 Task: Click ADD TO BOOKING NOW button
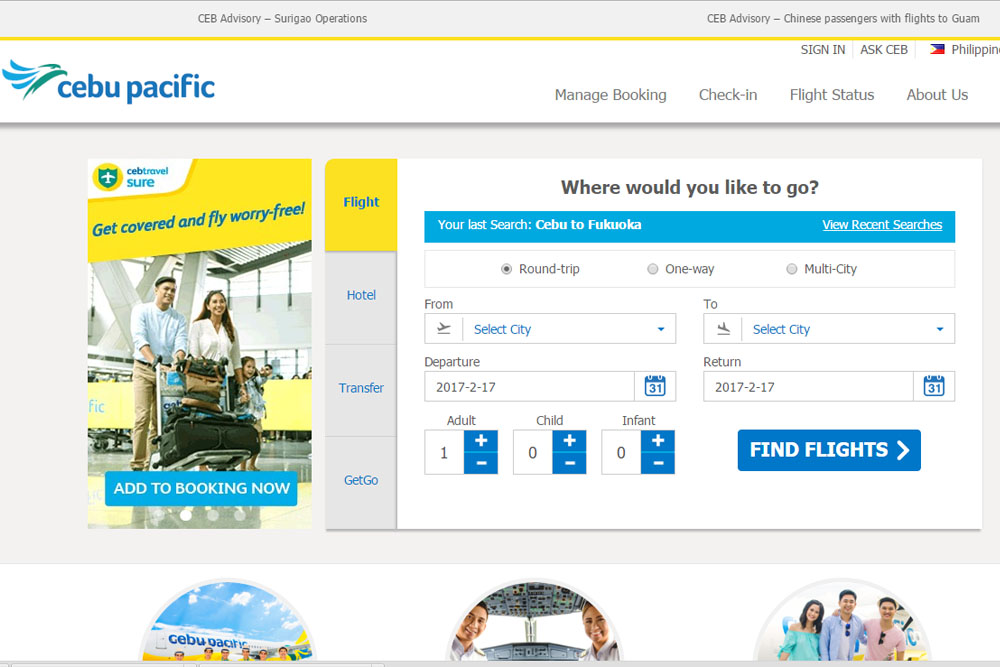pyautogui.click(x=202, y=488)
